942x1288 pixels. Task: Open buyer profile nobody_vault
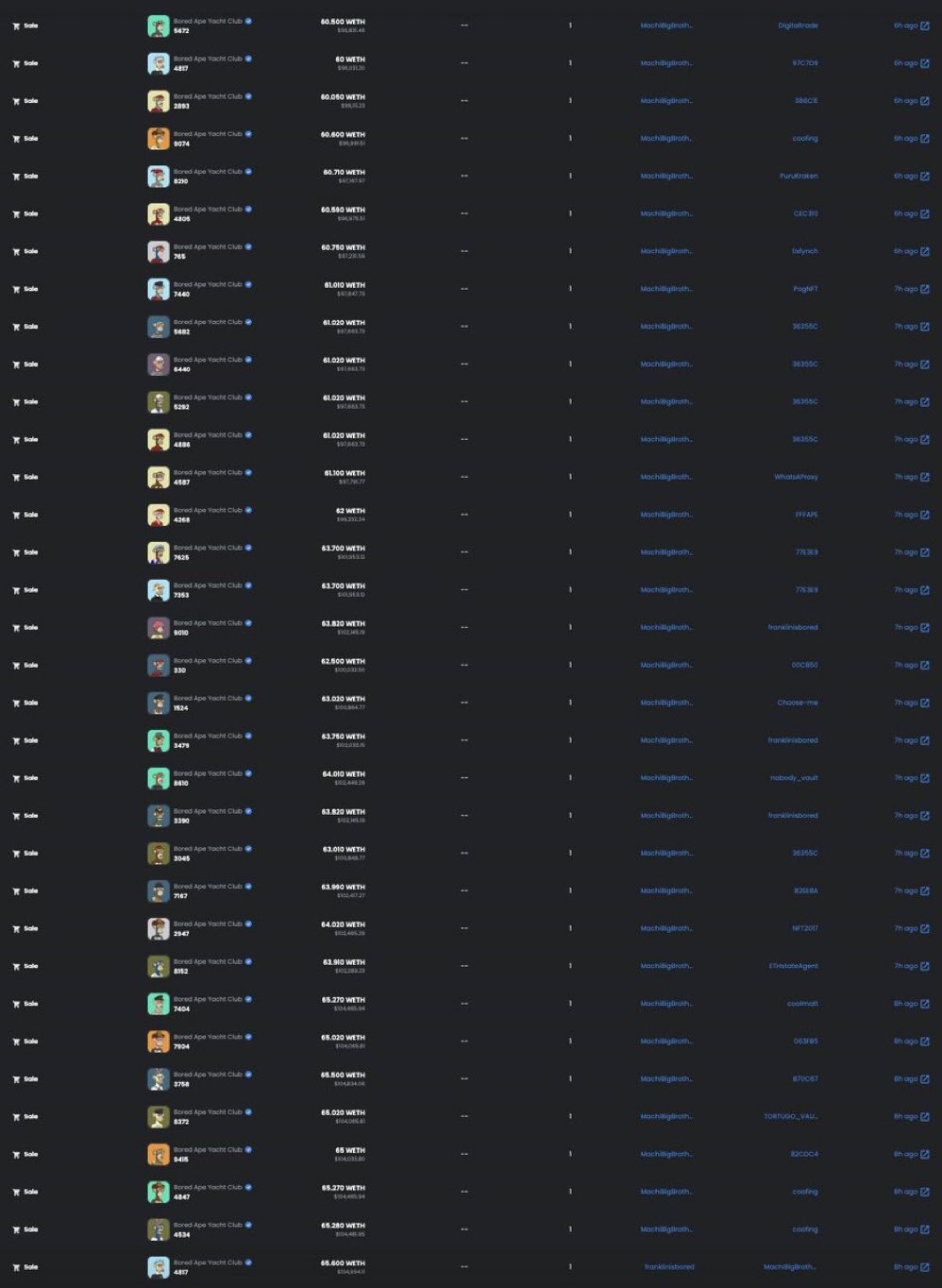795,778
